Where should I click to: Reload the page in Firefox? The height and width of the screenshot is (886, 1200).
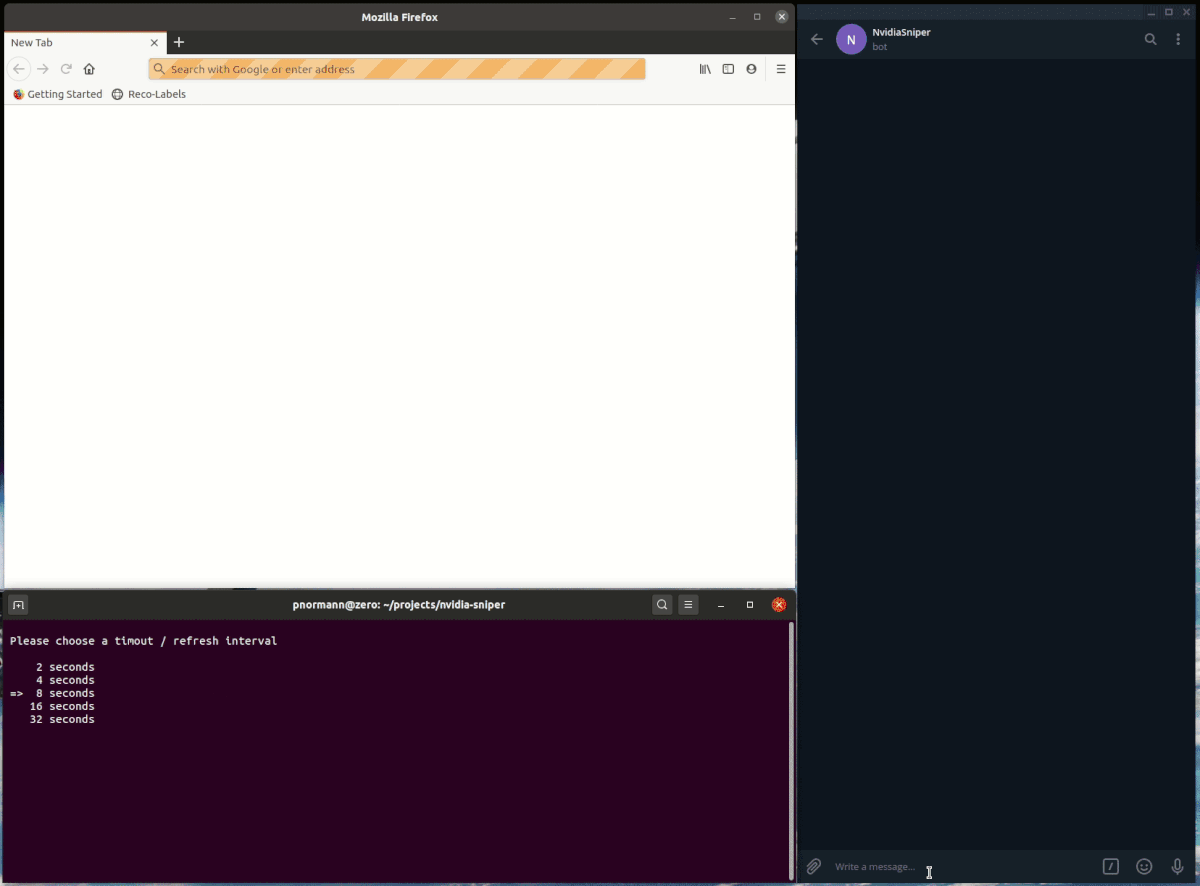coord(66,69)
